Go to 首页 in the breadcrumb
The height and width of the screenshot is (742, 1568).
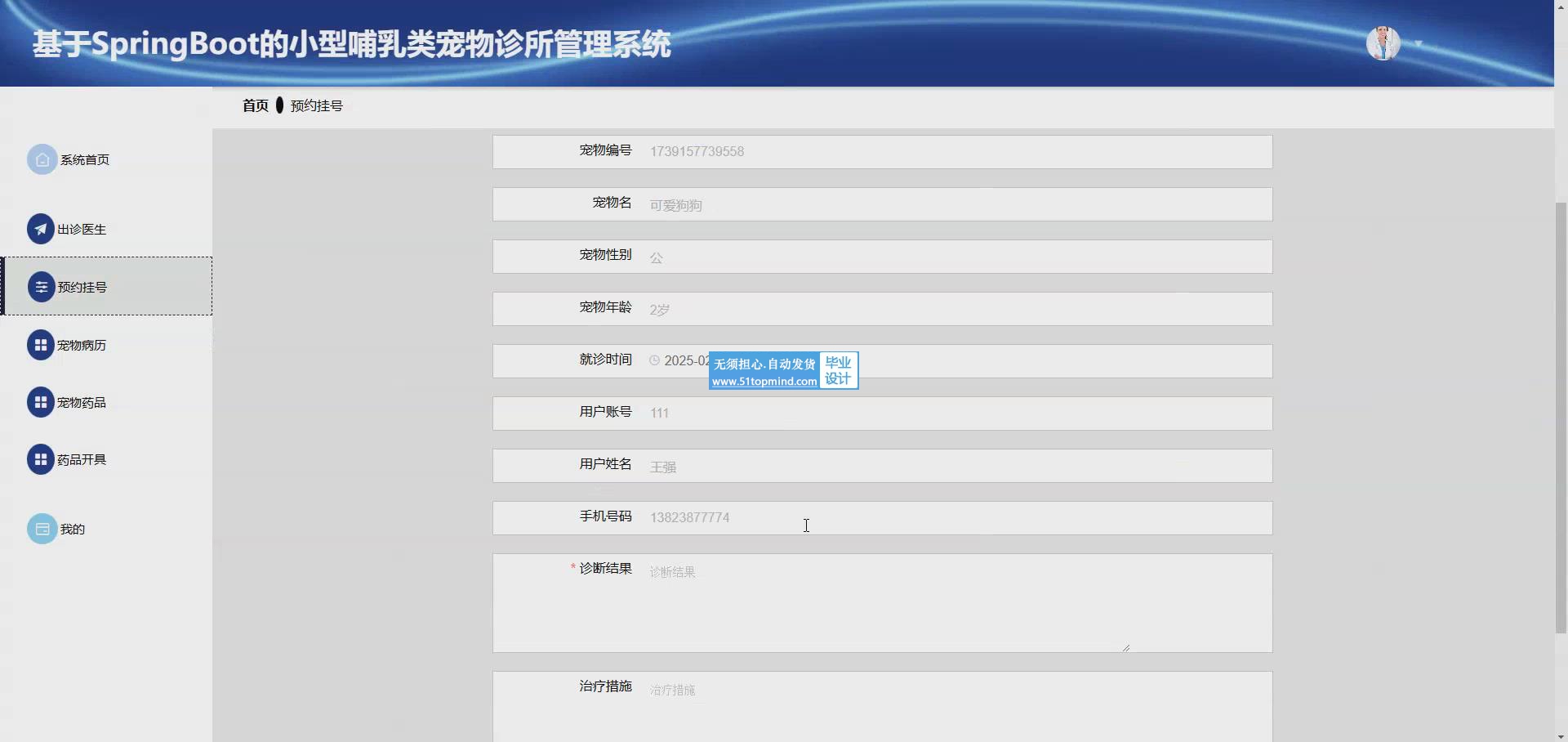click(255, 105)
